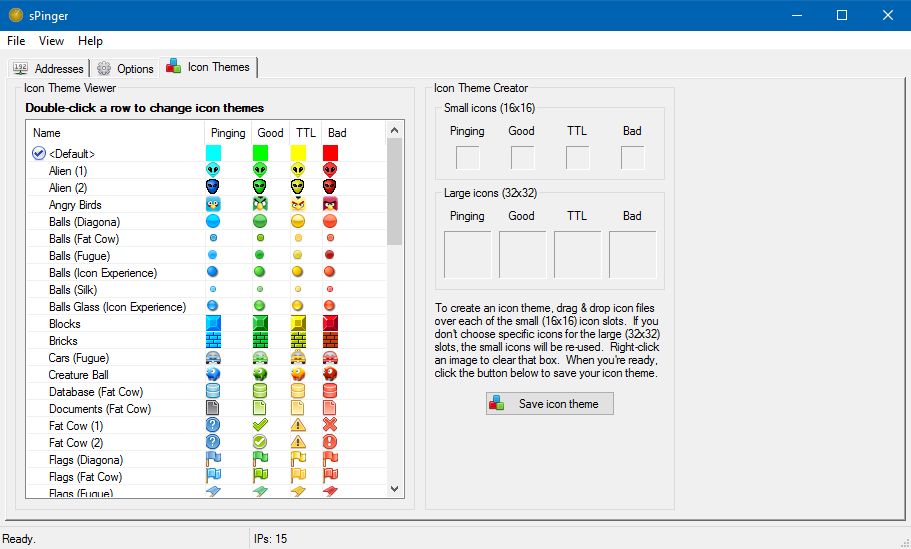911x549 pixels.
Task: Select the Database (Fat Cow) theme name
Action: tap(96, 392)
